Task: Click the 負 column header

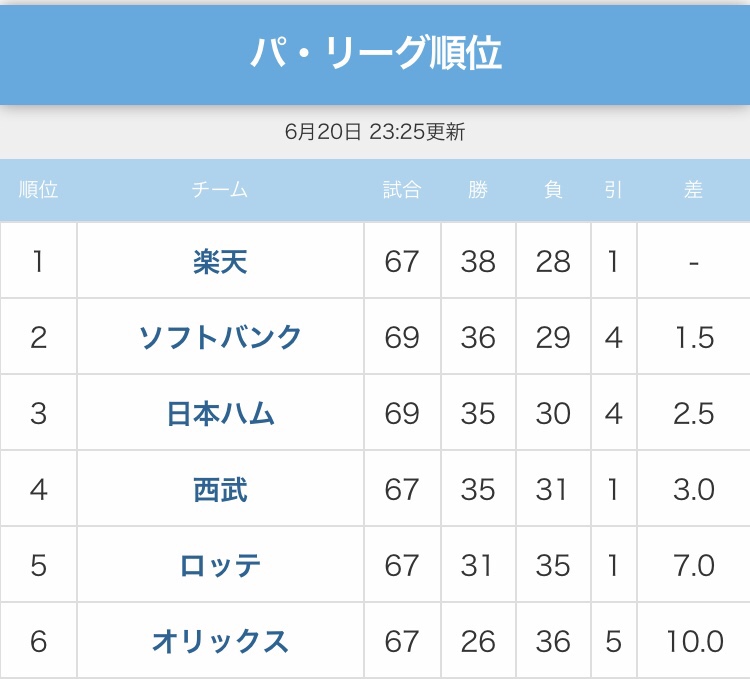Action: click(553, 190)
